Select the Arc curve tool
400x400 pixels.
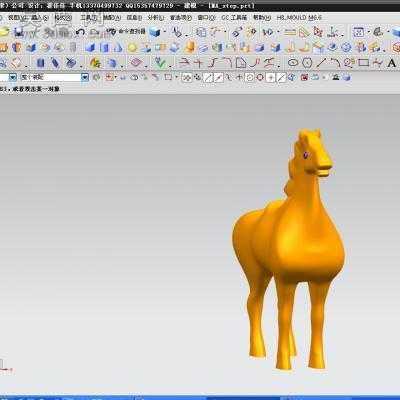[x=335, y=62]
